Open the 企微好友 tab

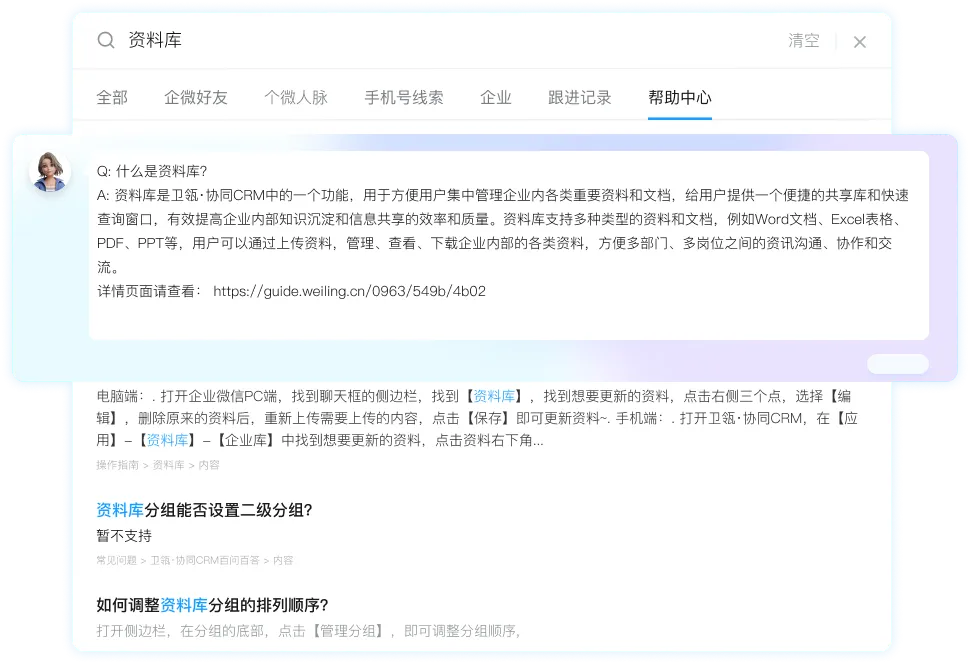click(196, 97)
